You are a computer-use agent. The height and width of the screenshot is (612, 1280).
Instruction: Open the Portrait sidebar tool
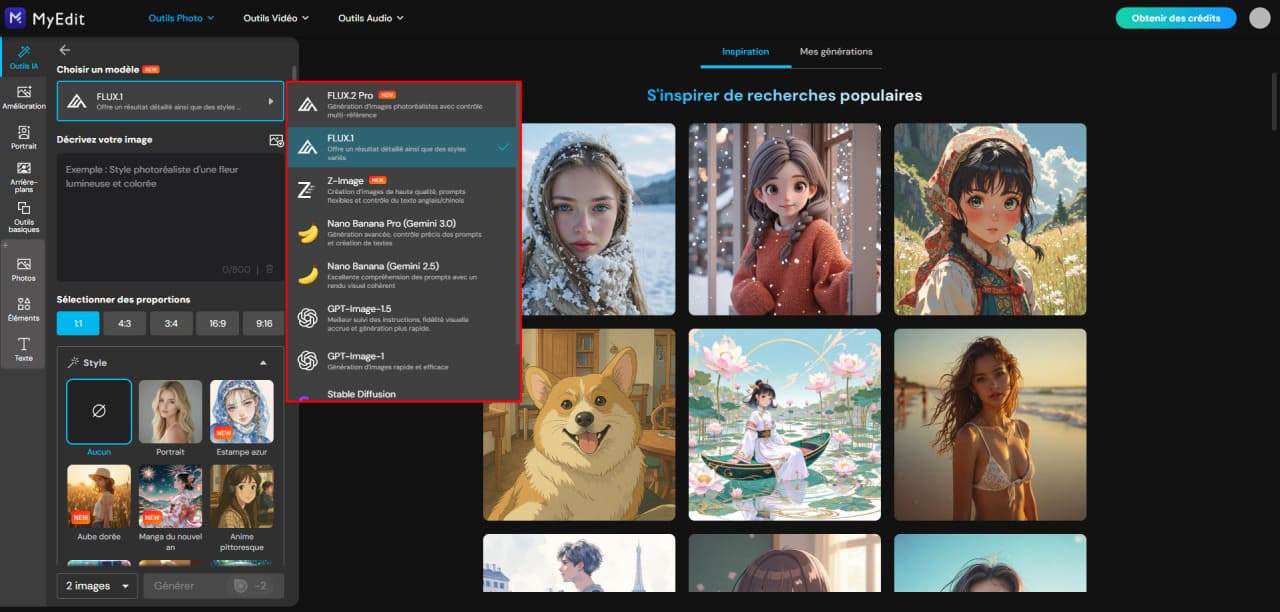point(22,138)
